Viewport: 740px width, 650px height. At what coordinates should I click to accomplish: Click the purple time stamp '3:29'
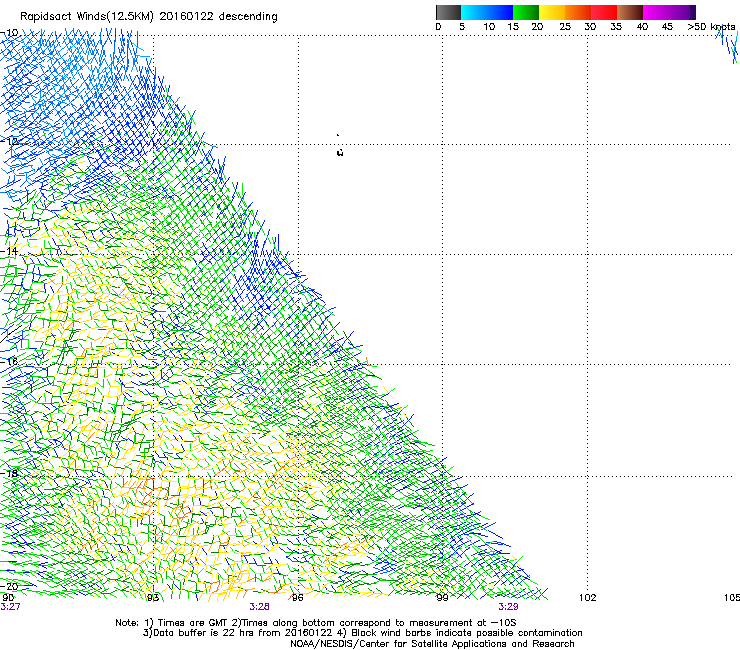[508, 607]
